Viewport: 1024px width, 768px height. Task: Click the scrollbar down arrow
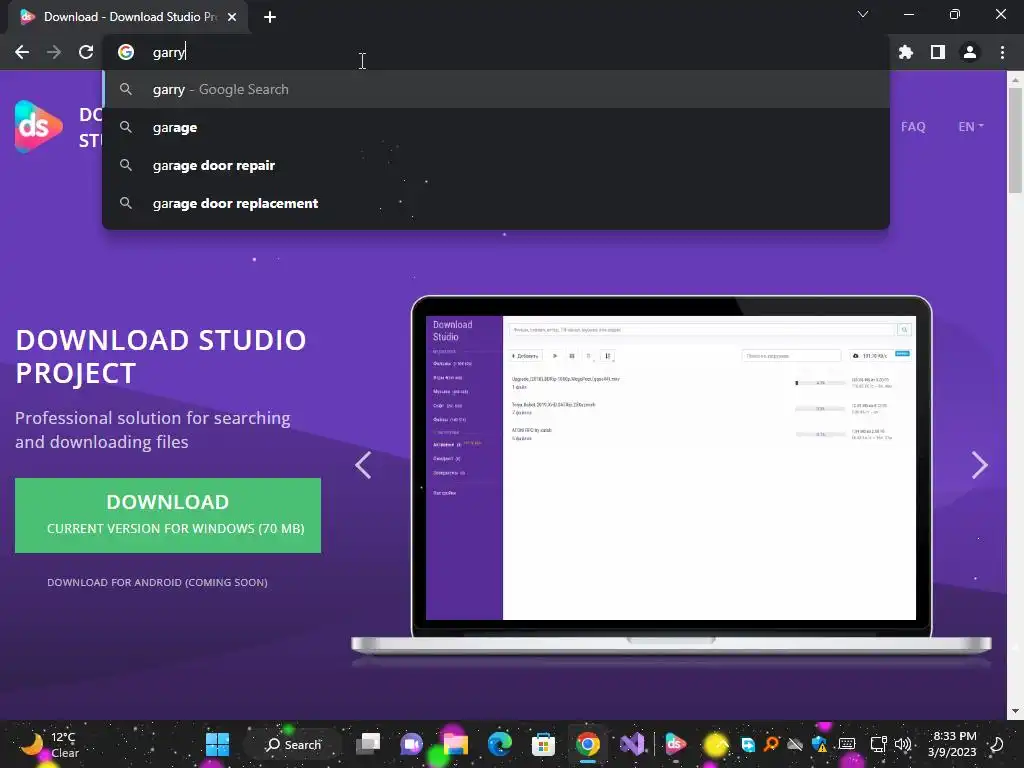click(x=1015, y=711)
